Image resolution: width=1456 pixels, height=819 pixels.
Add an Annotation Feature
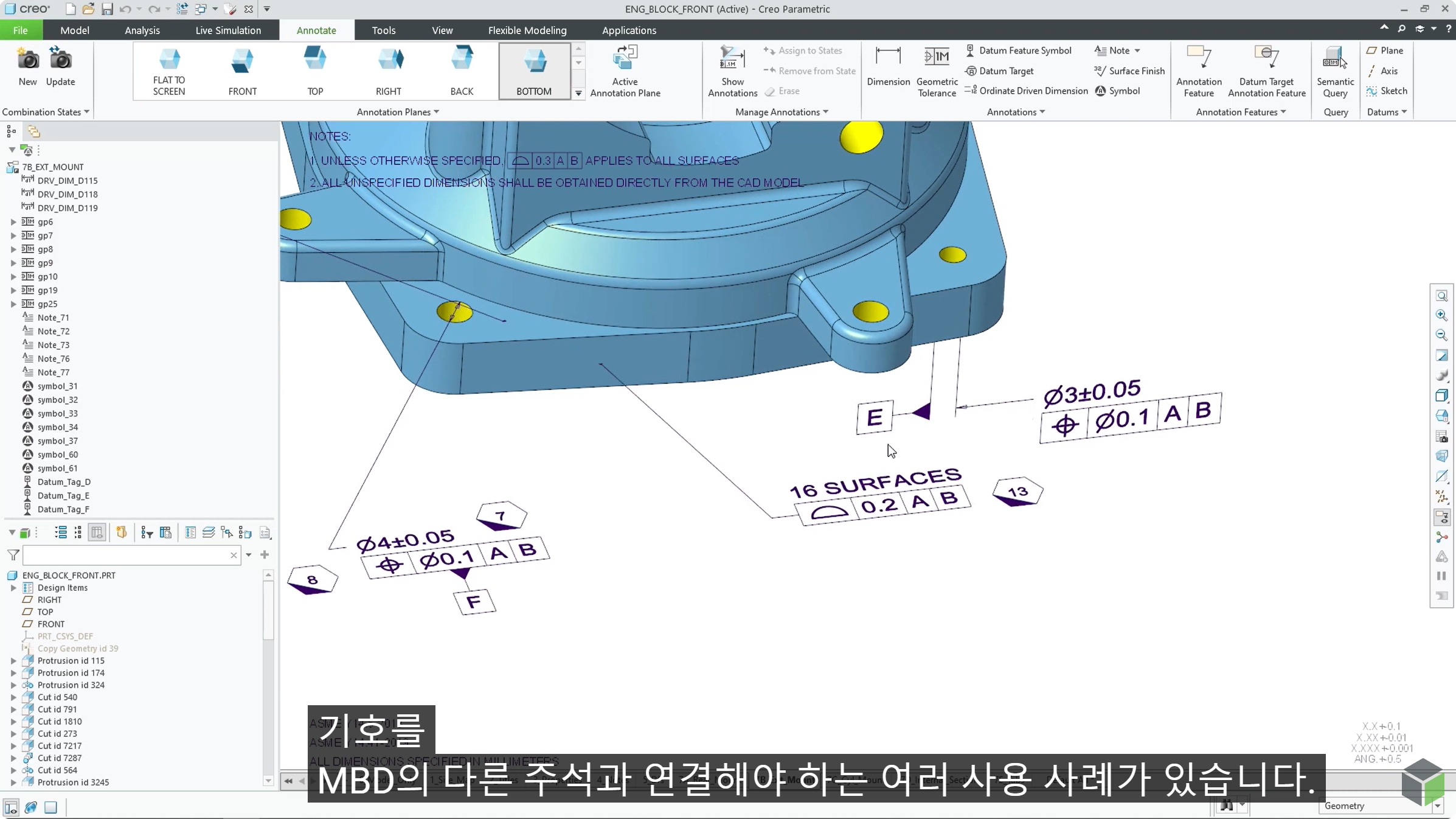coord(1199,72)
